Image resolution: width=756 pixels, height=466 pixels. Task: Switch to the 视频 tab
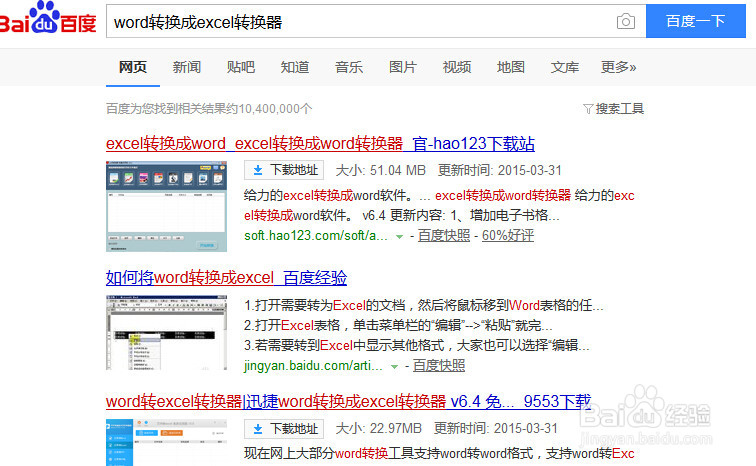click(x=457, y=67)
